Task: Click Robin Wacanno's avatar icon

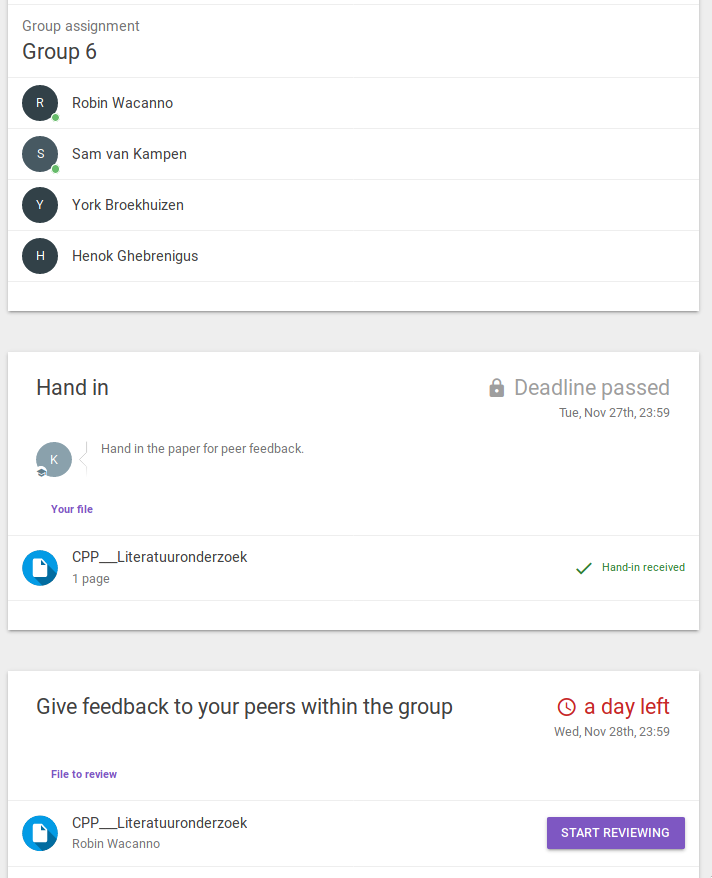Action: click(40, 103)
